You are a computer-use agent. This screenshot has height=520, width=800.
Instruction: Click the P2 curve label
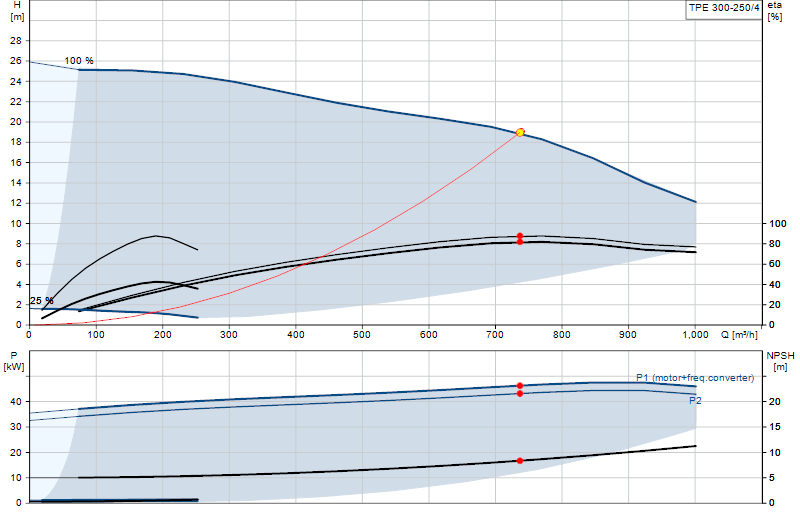[695, 401]
